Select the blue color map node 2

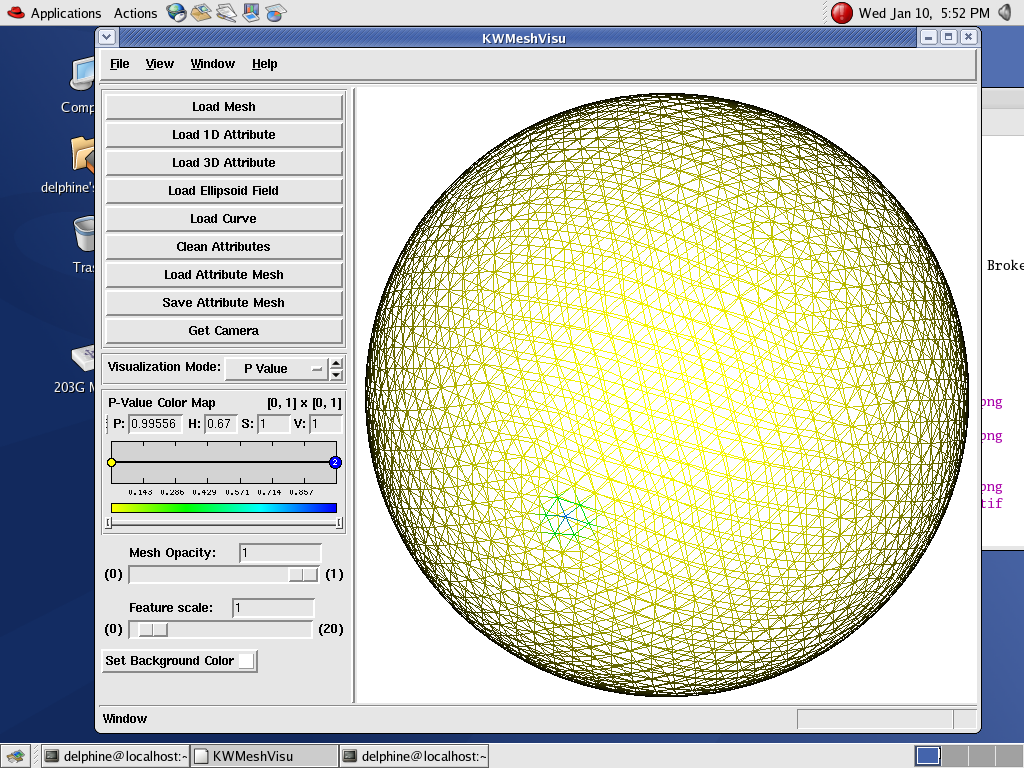coord(335,463)
